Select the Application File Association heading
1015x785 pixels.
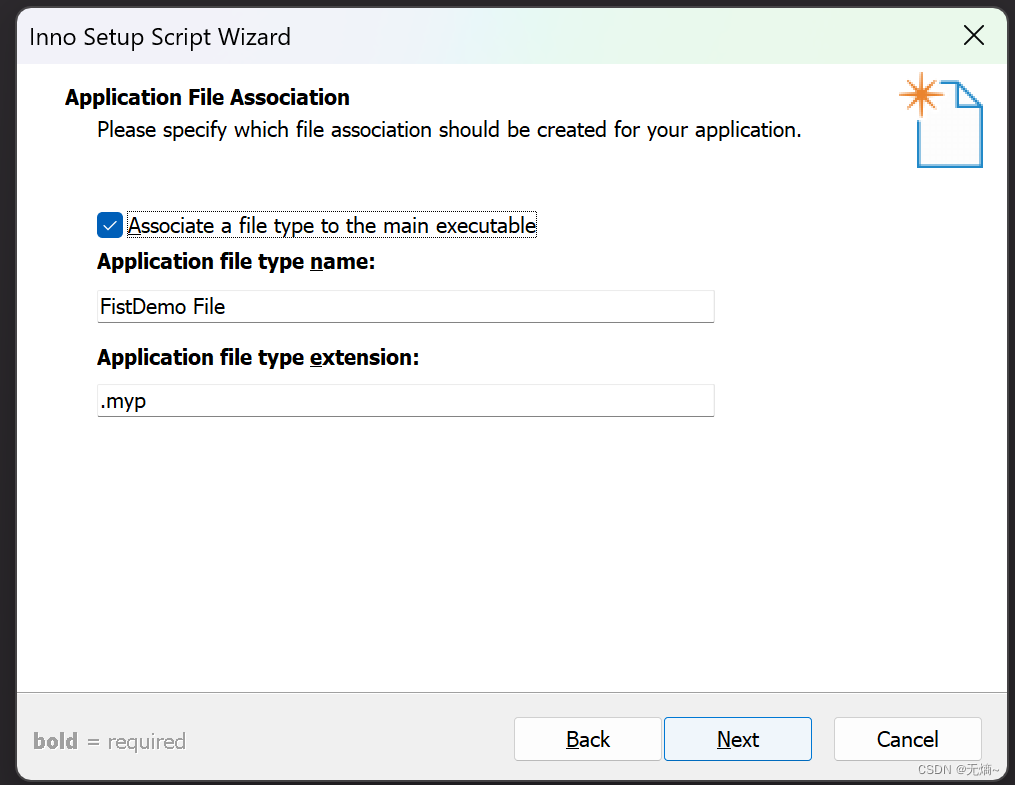point(206,97)
